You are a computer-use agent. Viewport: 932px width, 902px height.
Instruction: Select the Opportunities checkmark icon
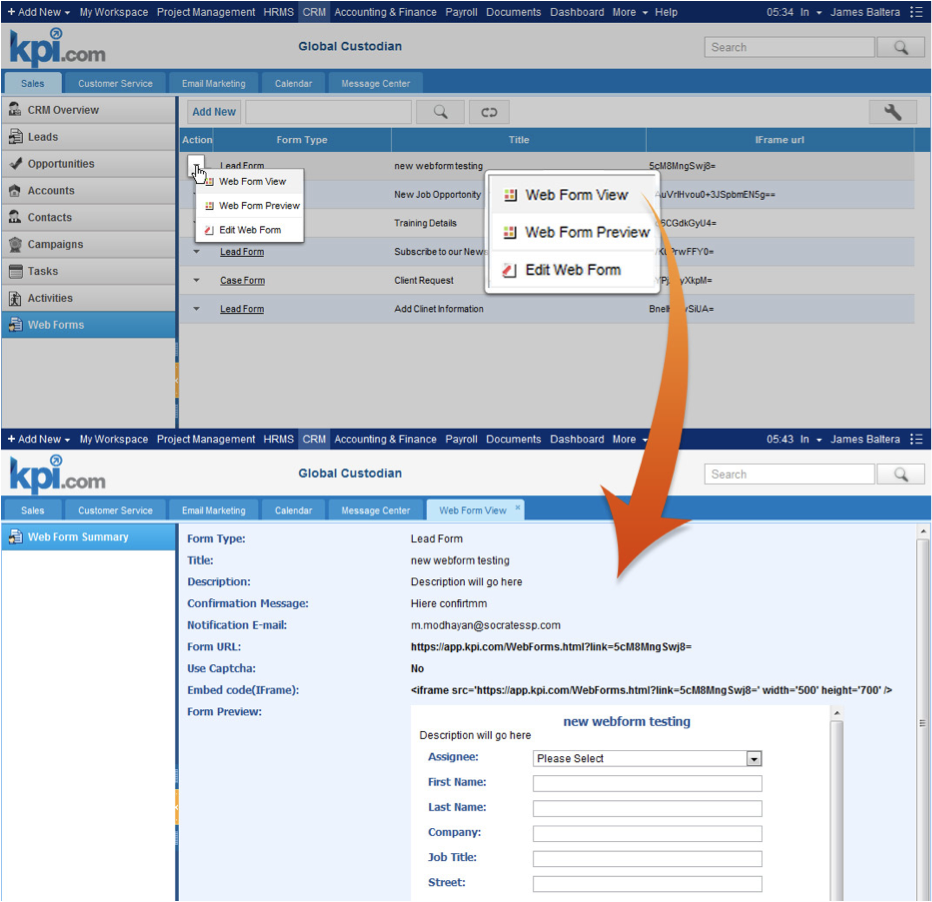tap(15, 163)
